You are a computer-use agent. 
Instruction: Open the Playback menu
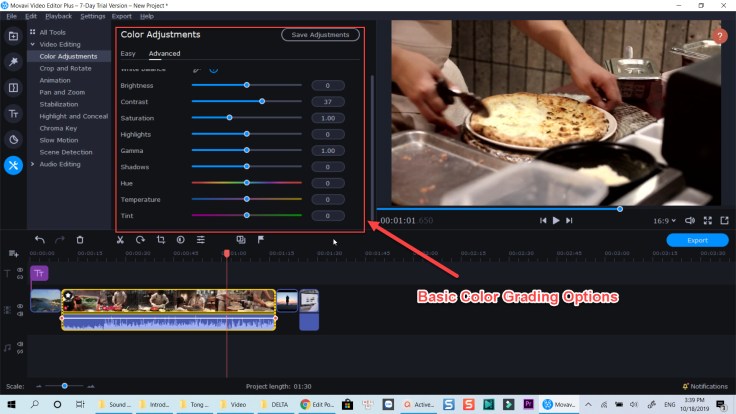pos(59,16)
